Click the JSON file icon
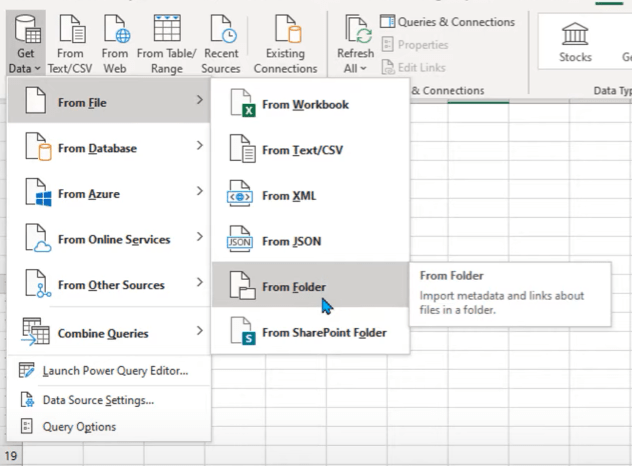Image resolution: width=632 pixels, height=466 pixels. (x=240, y=239)
